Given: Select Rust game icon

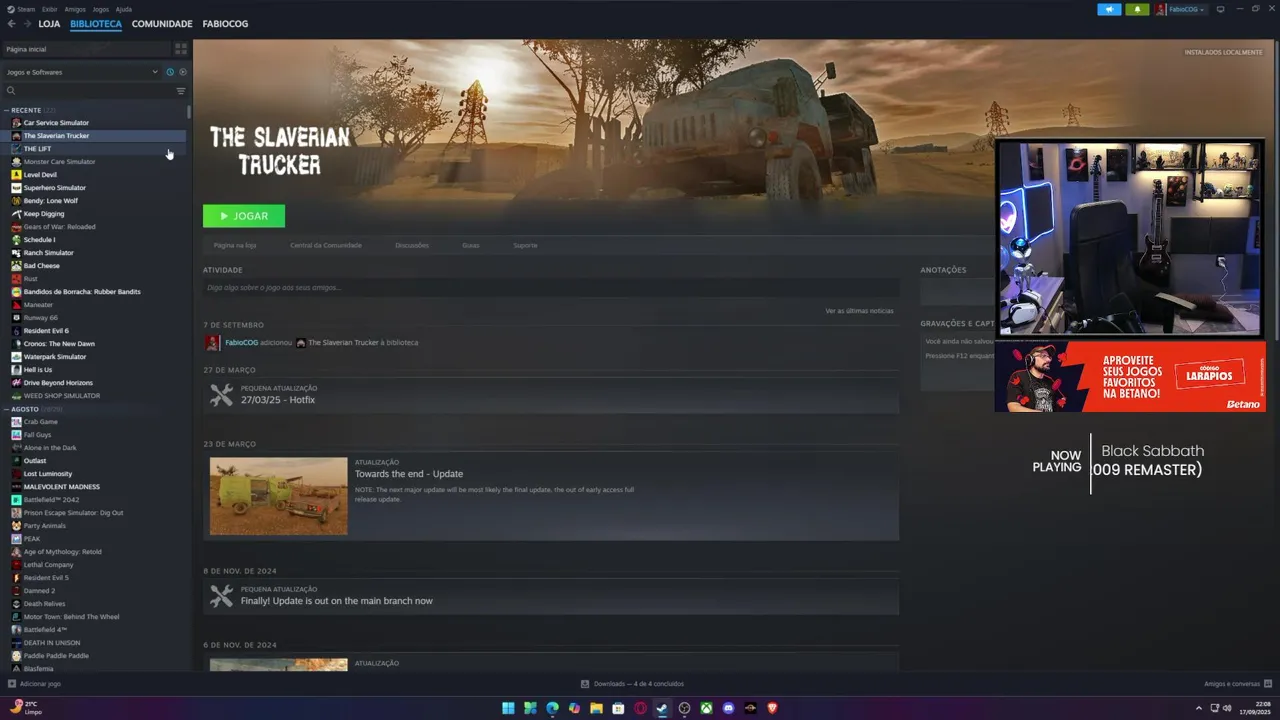Looking at the screenshot, I should tap(16, 279).
